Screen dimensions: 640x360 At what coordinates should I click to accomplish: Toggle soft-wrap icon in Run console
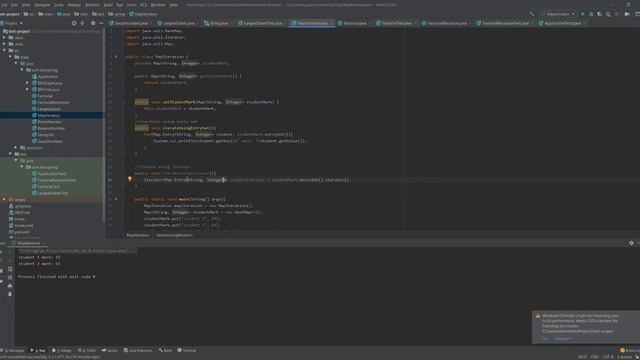click(x=10, y=269)
